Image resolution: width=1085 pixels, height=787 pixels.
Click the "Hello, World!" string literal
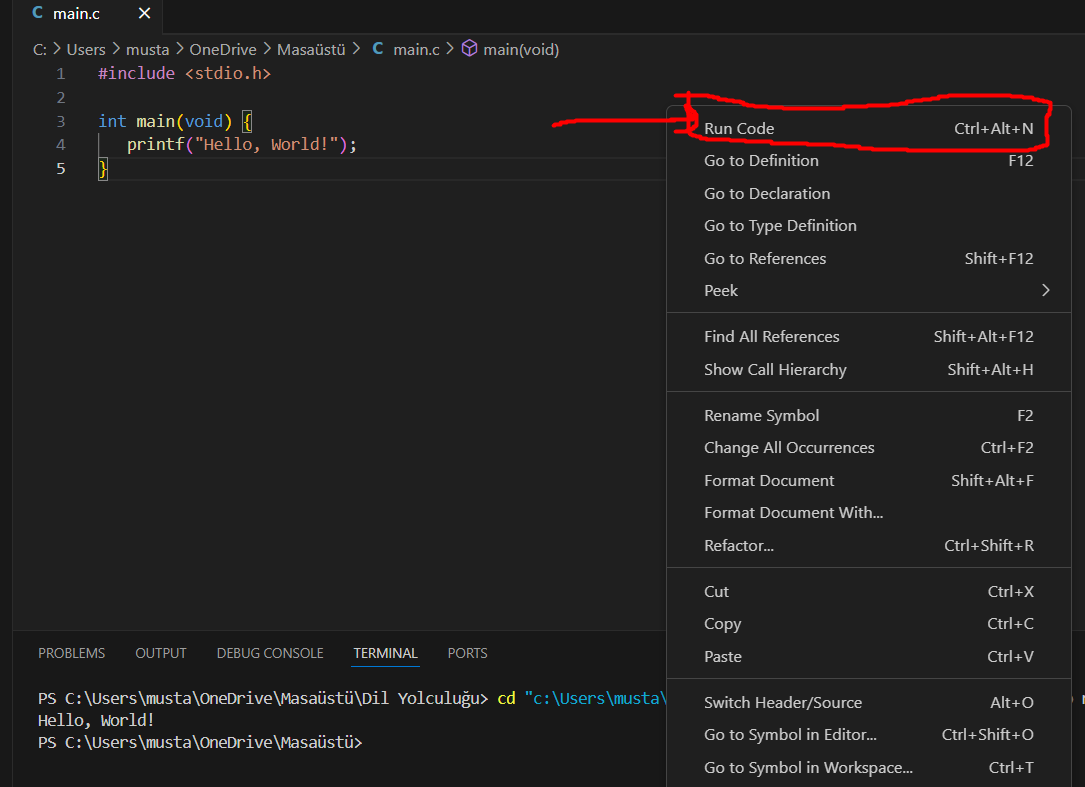pos(266,145)
